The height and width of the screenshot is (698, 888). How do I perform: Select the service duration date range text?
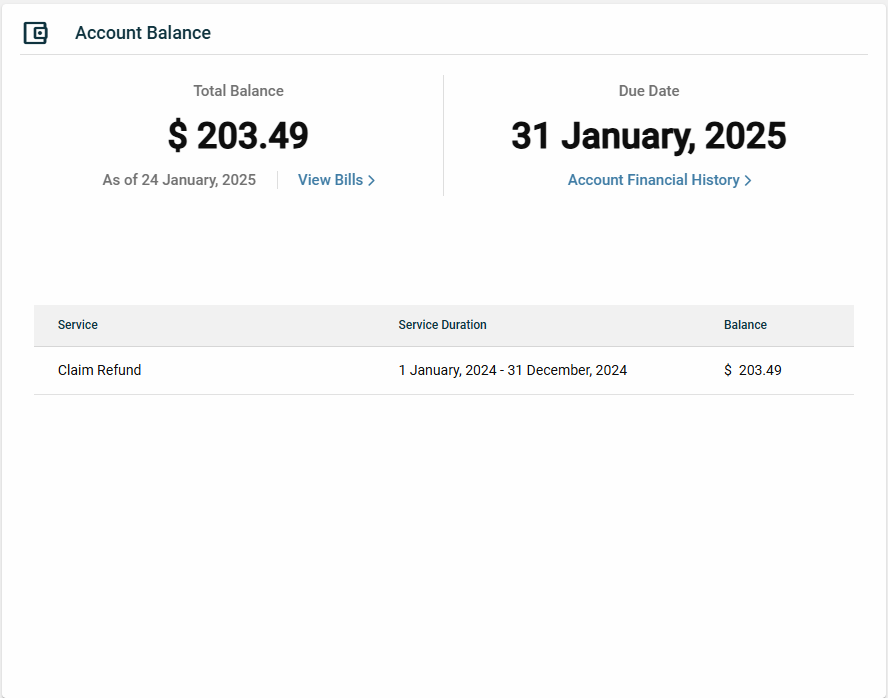(513, 370)
